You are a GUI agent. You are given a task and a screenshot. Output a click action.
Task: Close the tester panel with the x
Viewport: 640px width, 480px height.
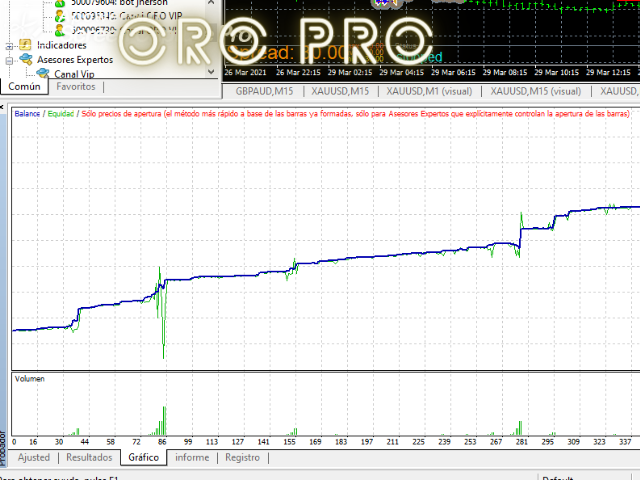(x=2, y=107)
